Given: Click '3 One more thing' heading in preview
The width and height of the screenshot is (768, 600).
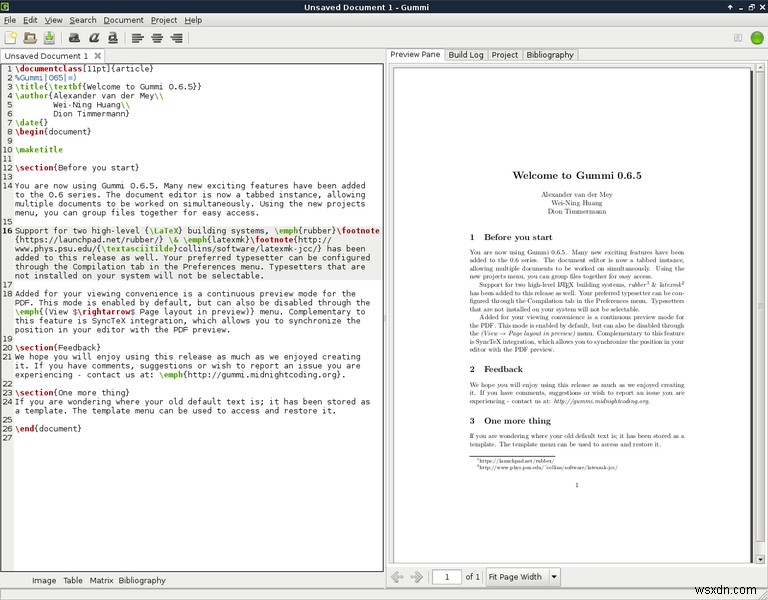Looking at the screenshot, I should [510, 421].
